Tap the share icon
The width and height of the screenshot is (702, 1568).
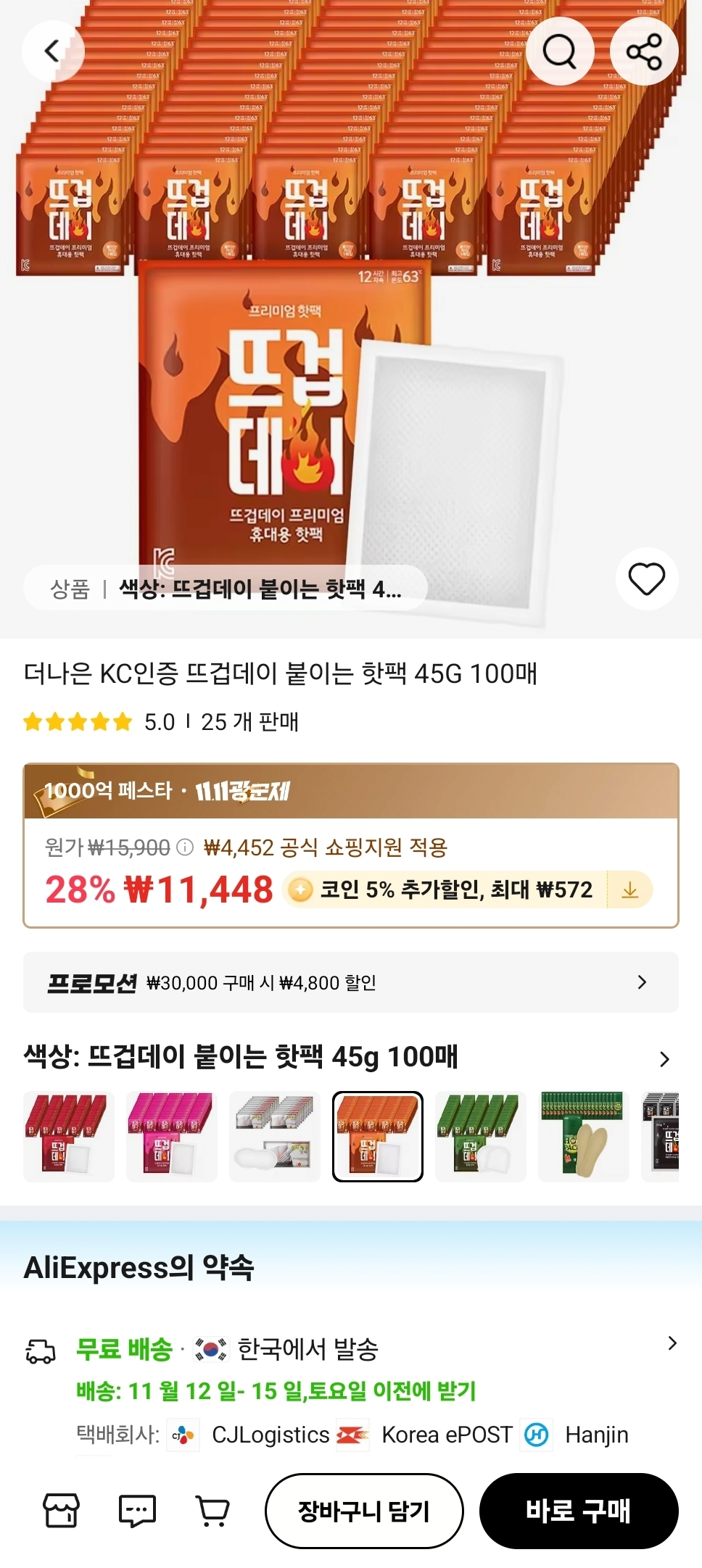pyautogui.click(x=644, y=51)
